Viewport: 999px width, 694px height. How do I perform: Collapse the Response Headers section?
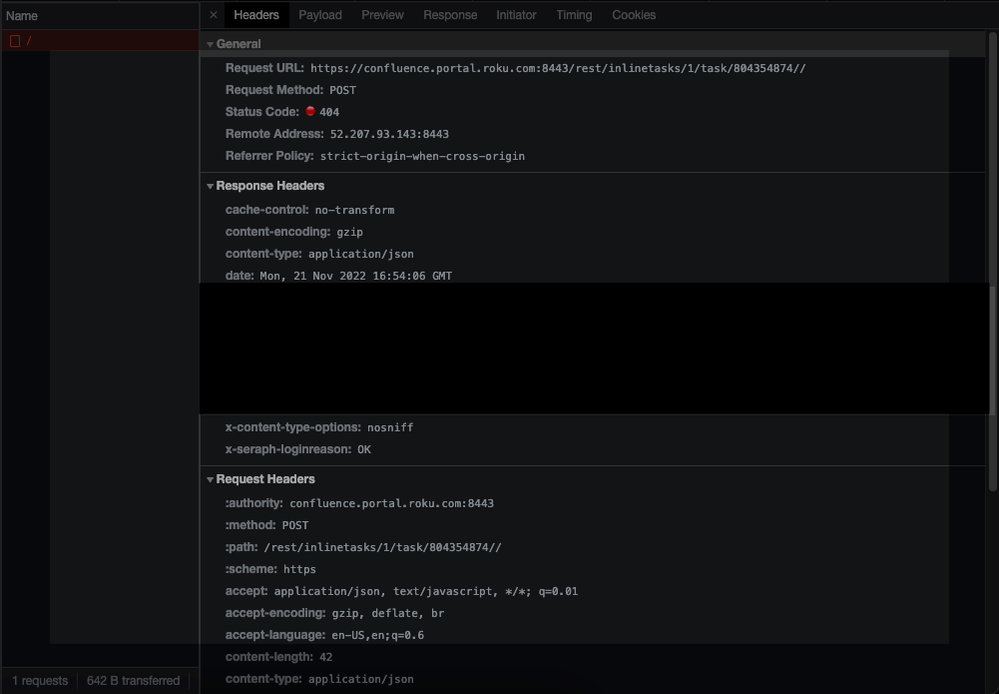pos(210,185)
